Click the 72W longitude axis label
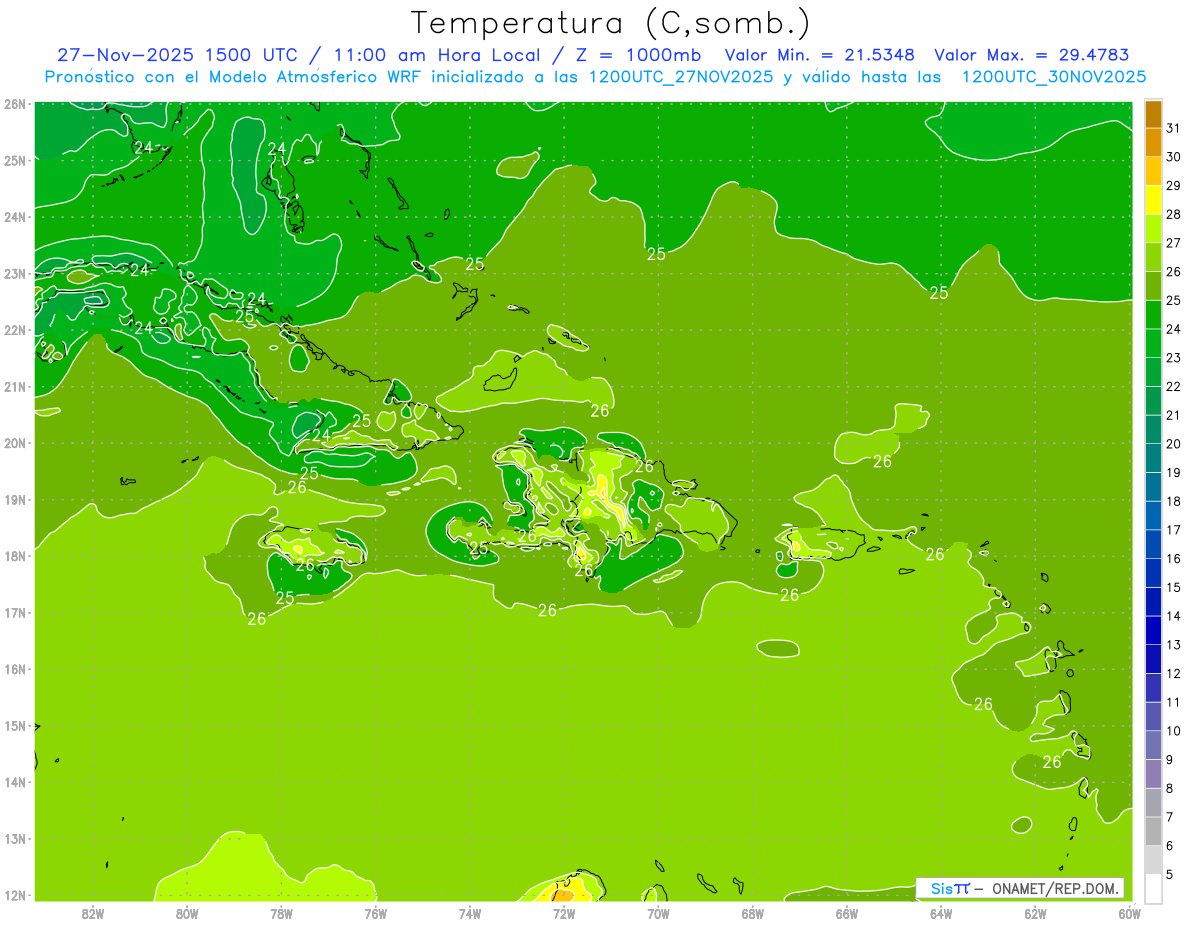 (564, 913)
